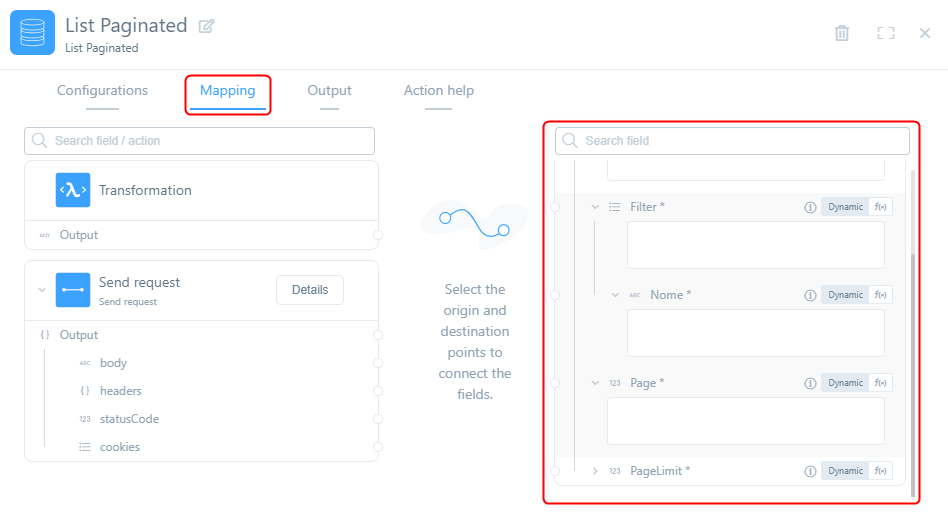The width and height of the screenshot is (948, 518).
Task: Toggle Dynamic mode on the Filter field
Action: [x=845, y=207]
